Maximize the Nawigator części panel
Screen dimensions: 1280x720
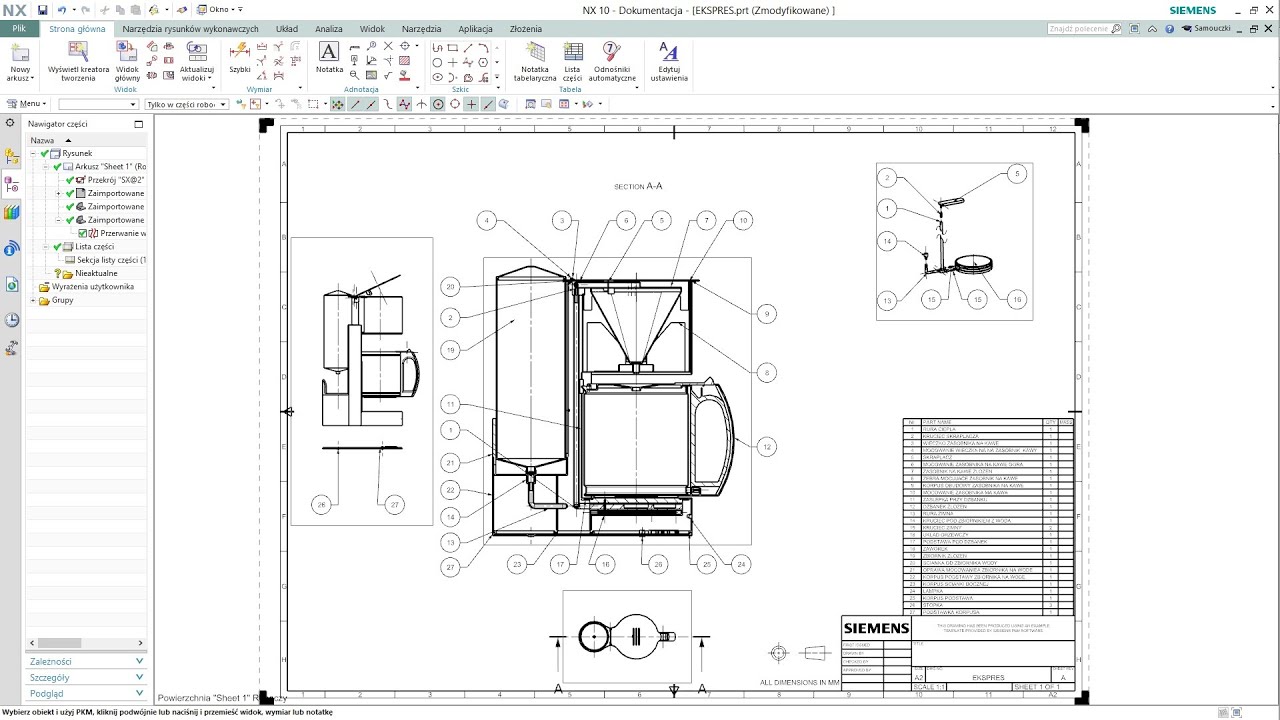coord(140,124)
